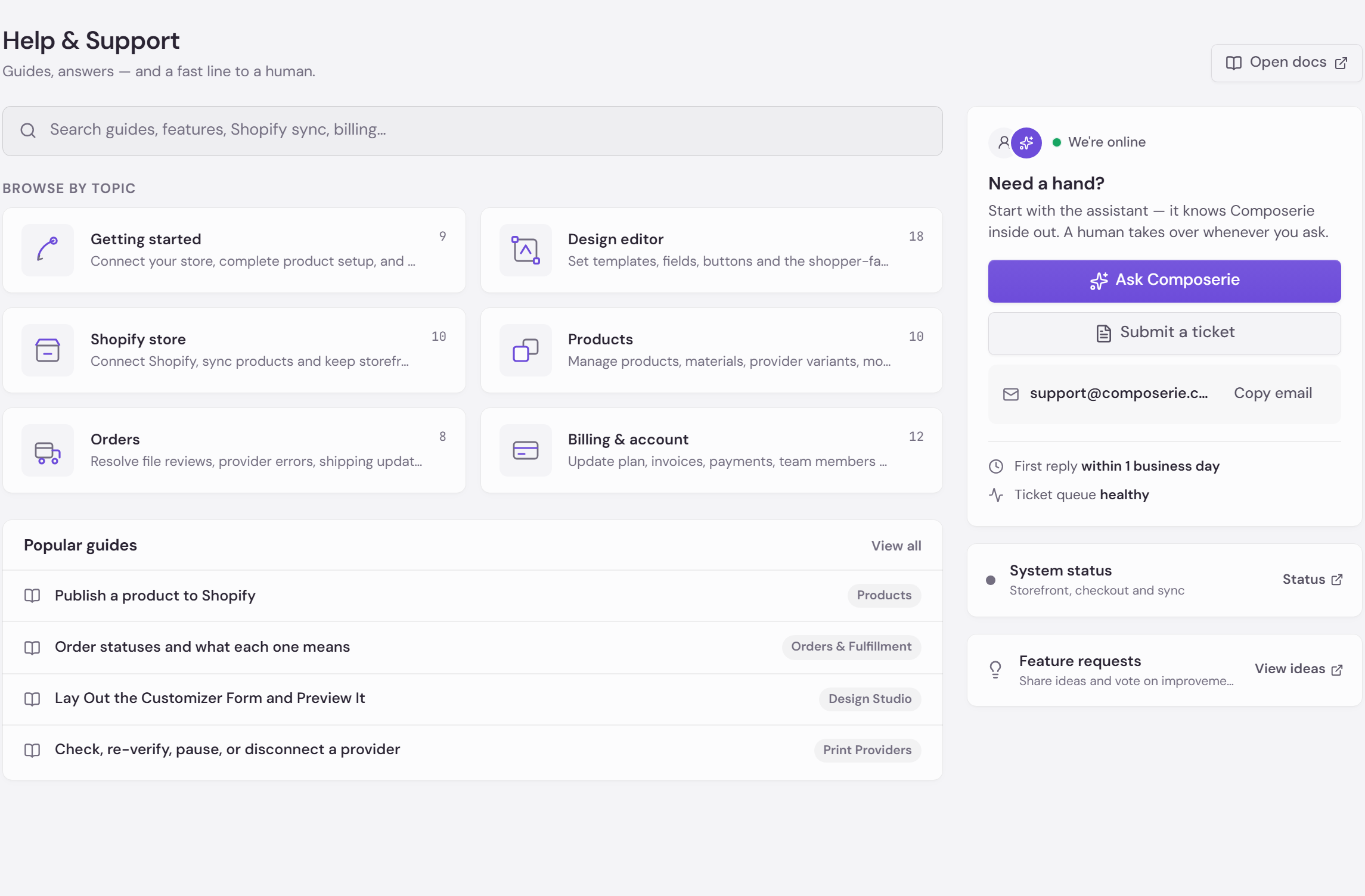Image resolution: width=1365 pixels, height=896 pixels.
Task: Open the Submit a ticket form
Action: [x=1164, y=333]
